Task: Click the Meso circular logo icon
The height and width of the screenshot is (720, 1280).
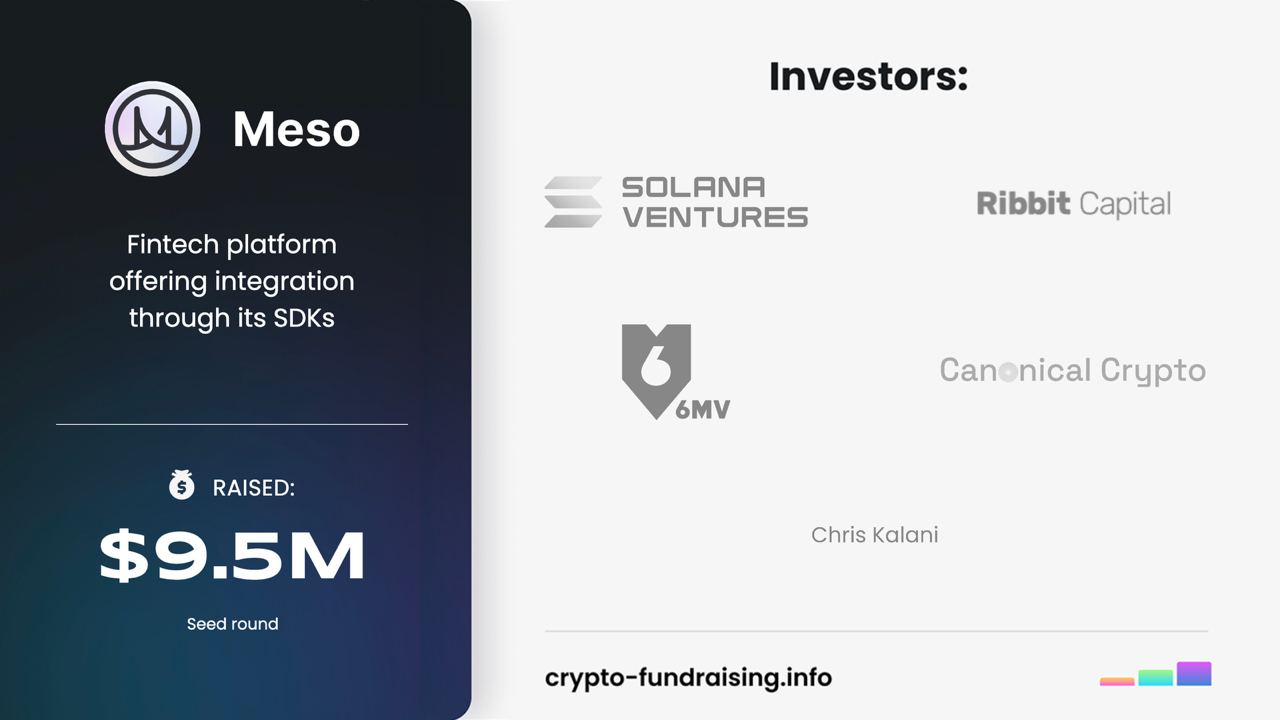Action: (x=153, y=129)
